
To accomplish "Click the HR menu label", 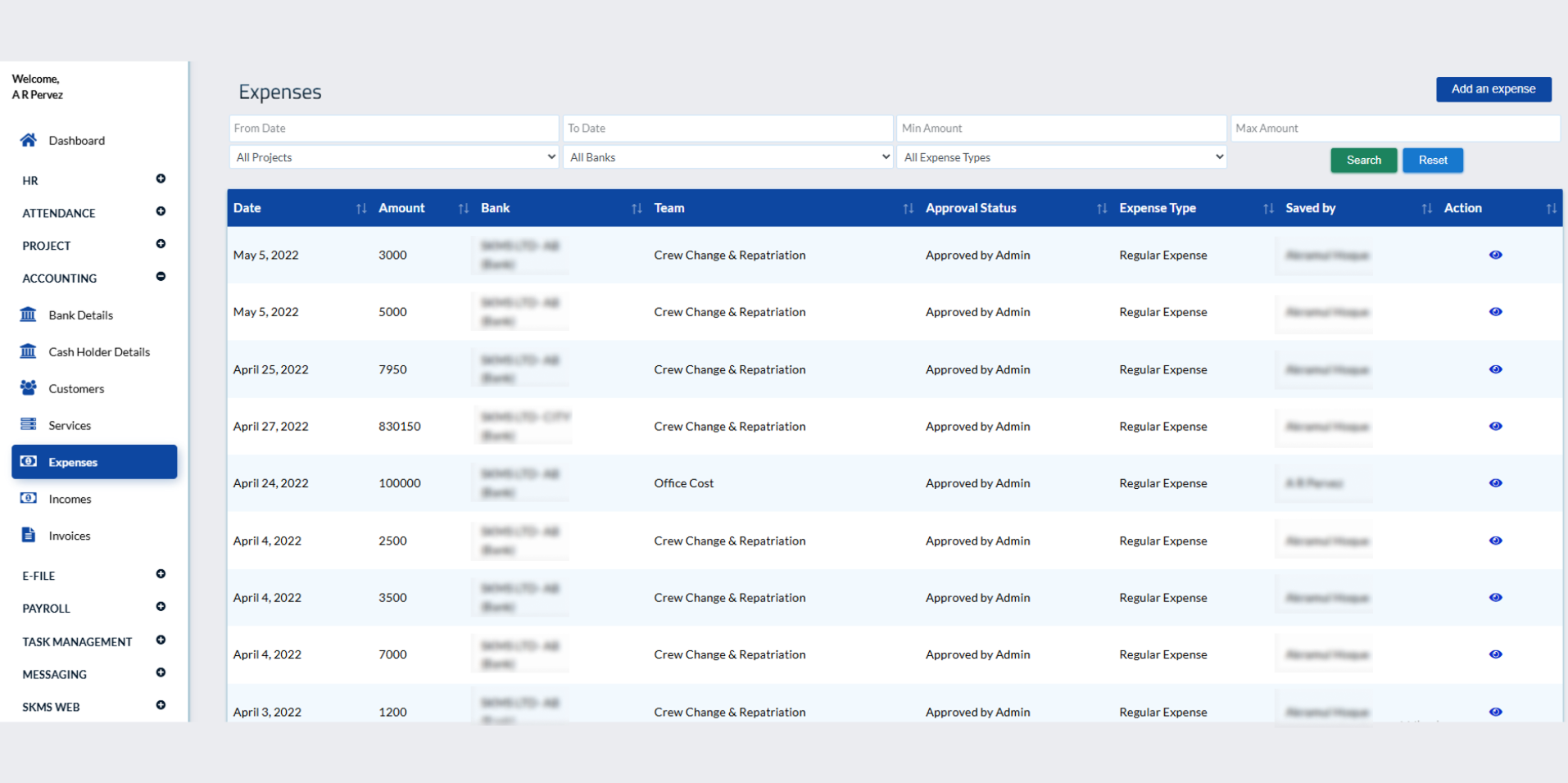I will (x=30, y=181).
